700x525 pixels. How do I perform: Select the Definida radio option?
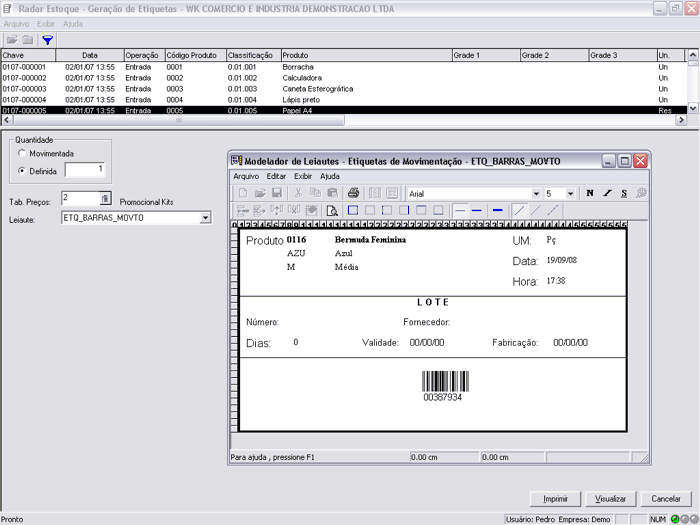(x=23, y=171)
